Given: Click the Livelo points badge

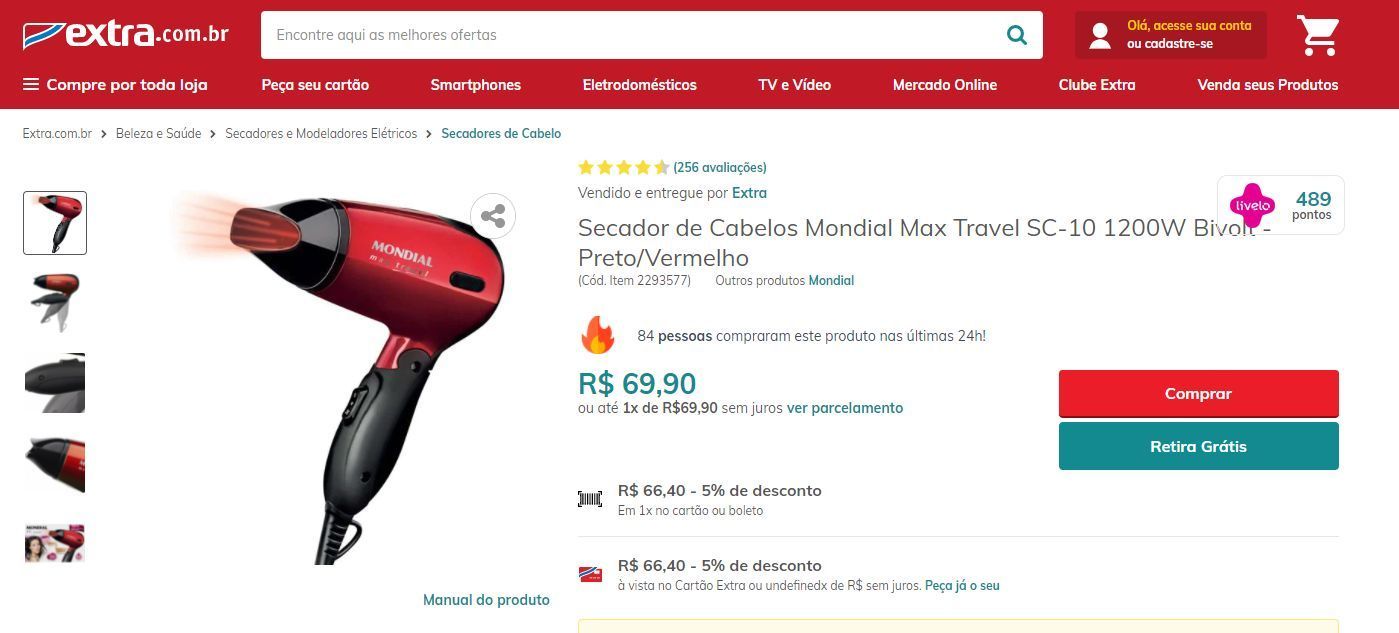Looking at the screenshot, I should [1280, 205].
